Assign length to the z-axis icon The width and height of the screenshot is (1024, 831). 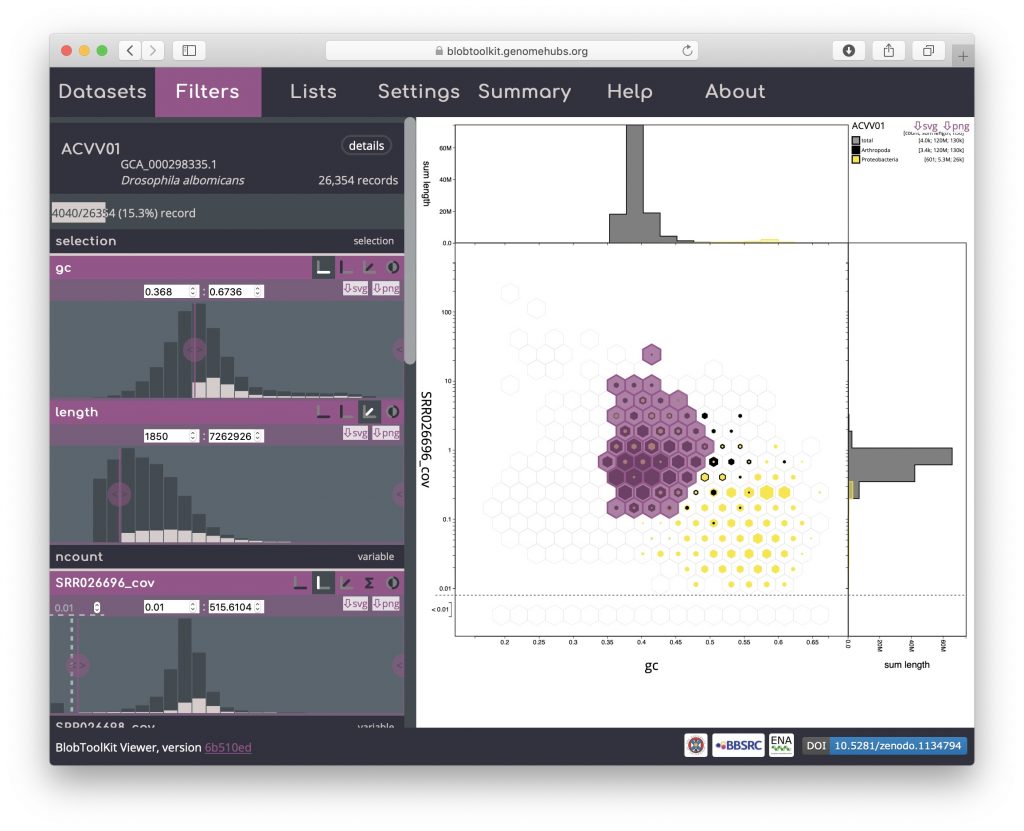click(369, 411)
